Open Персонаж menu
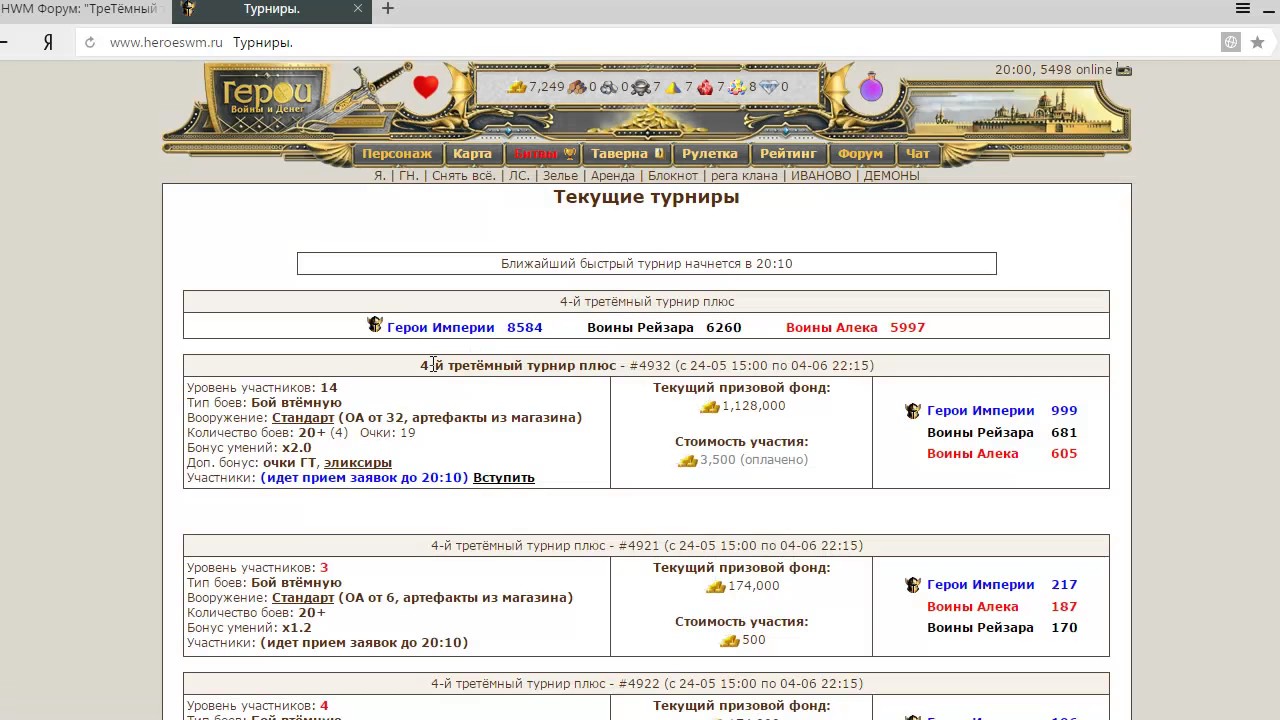 tap(397, 154)
